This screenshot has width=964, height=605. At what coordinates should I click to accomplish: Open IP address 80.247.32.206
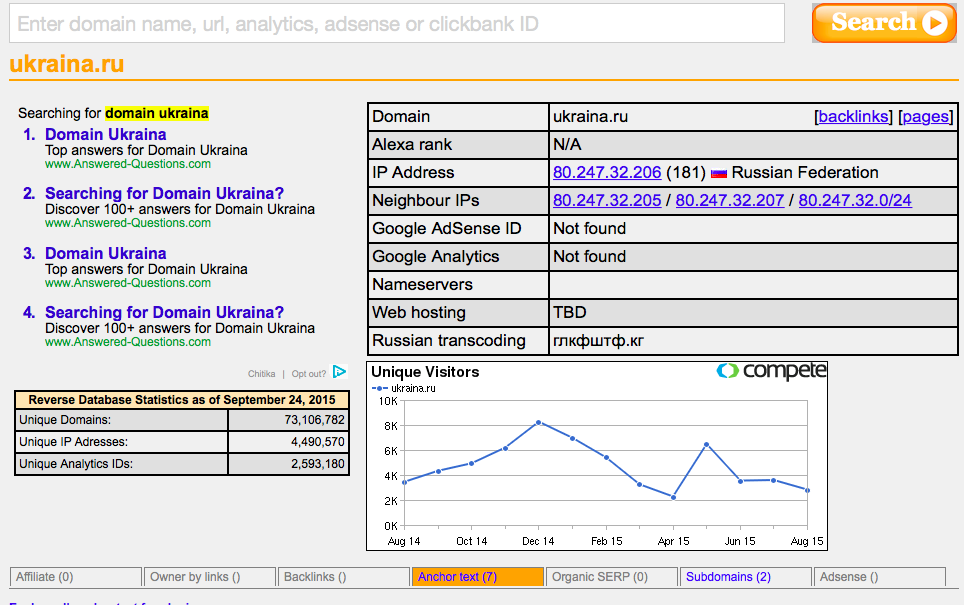(607, 173)
